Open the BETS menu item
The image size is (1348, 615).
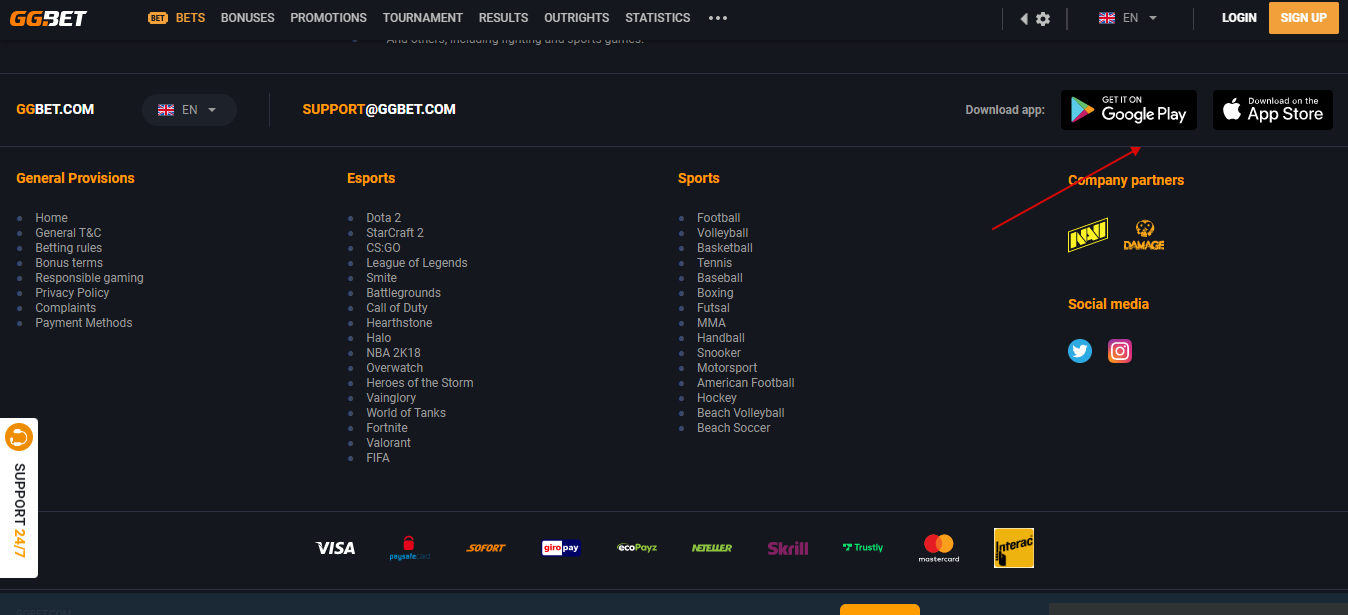[177, 18]
